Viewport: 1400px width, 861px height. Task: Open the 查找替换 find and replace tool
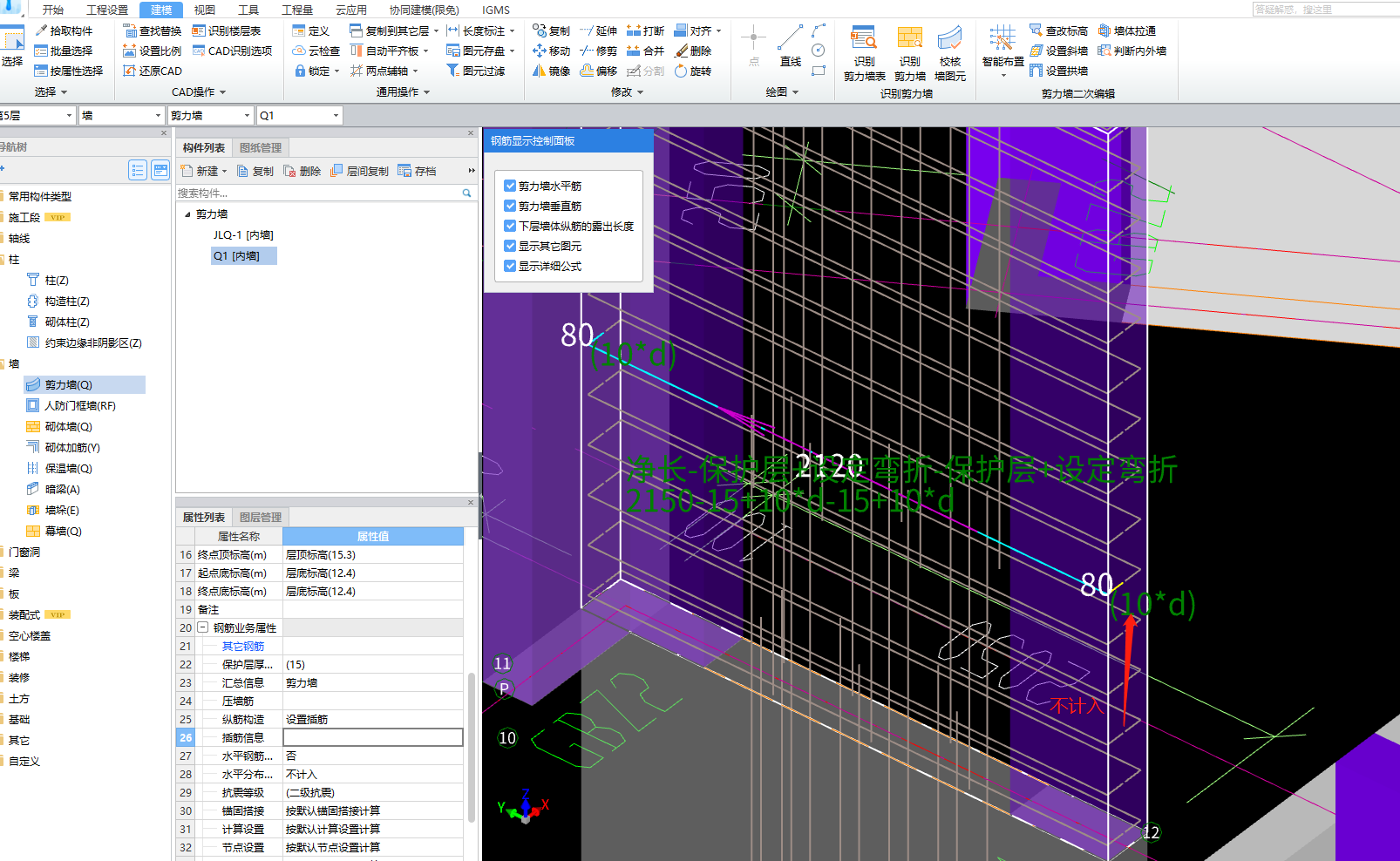(153, 31)
